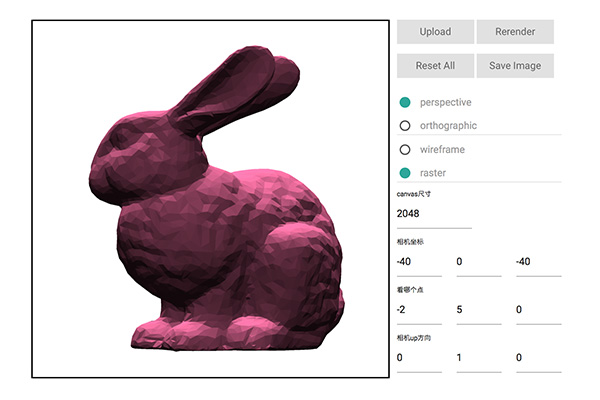Click the '相机up方向' label
Image resolution: width=600 pixels, height=400 pixels.
coord(414,338)
